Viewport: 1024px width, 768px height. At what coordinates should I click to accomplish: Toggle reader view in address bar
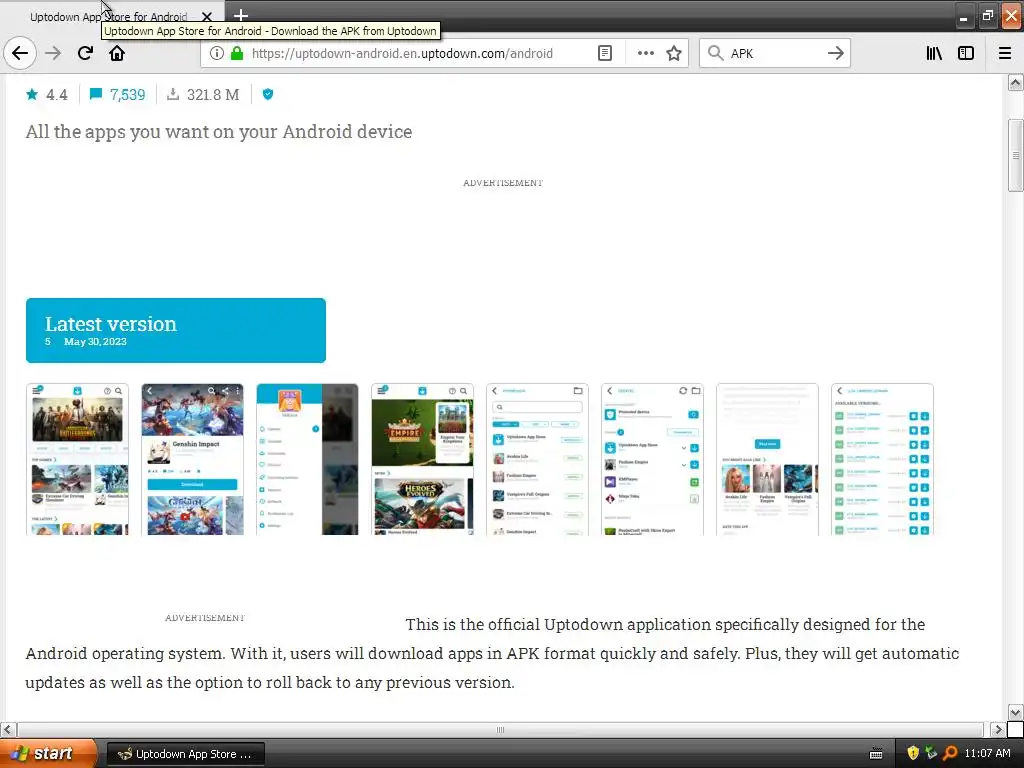click(x=605, y=54)
